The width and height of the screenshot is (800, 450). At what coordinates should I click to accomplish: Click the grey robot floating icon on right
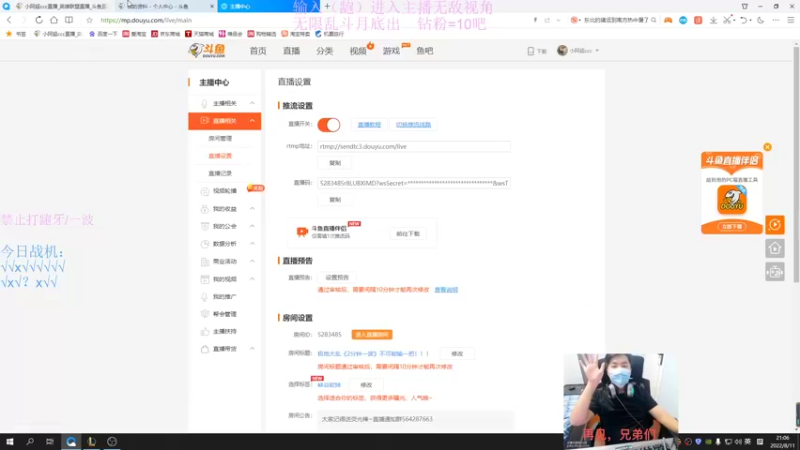774,272
